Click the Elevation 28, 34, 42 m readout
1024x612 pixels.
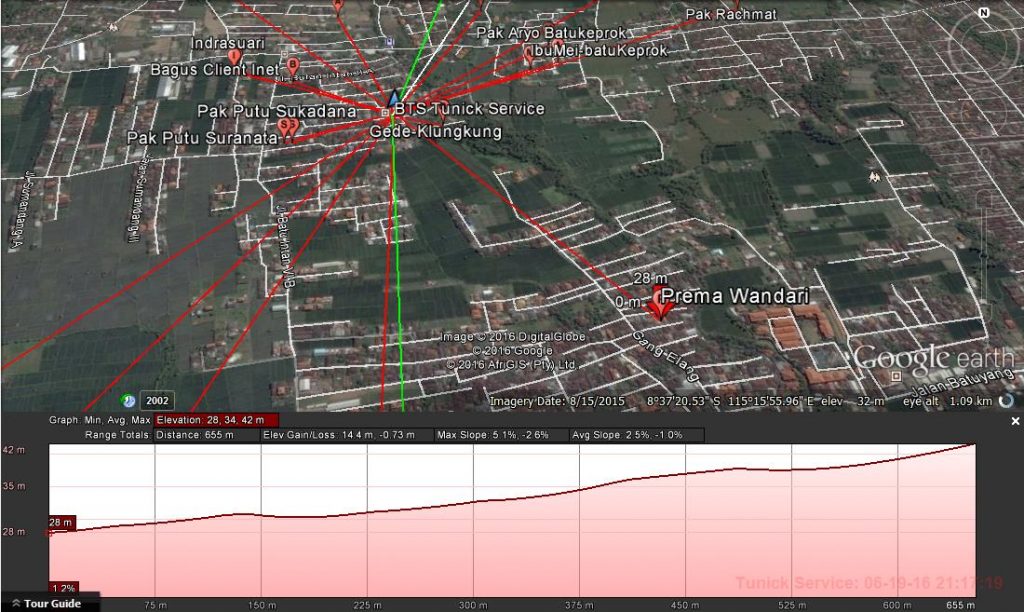click(x=217, y=420)
